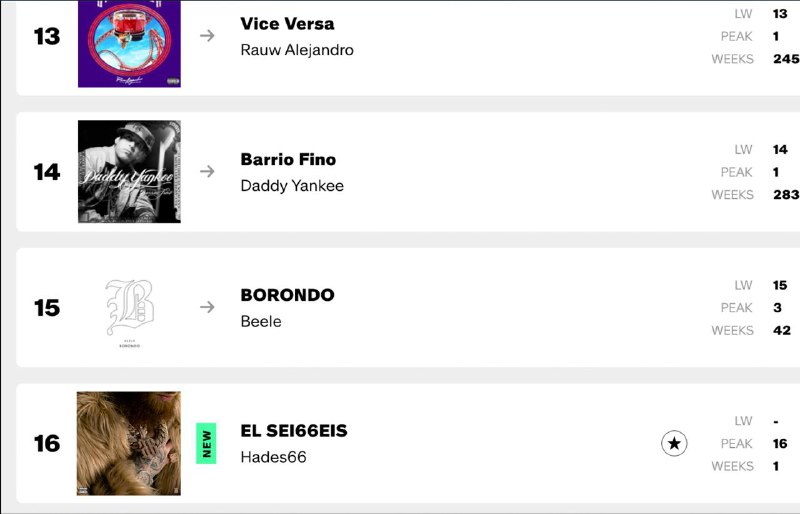Open the Barrio Fino album cover
This screenshot has width=800, height=514.
[129, 172]
